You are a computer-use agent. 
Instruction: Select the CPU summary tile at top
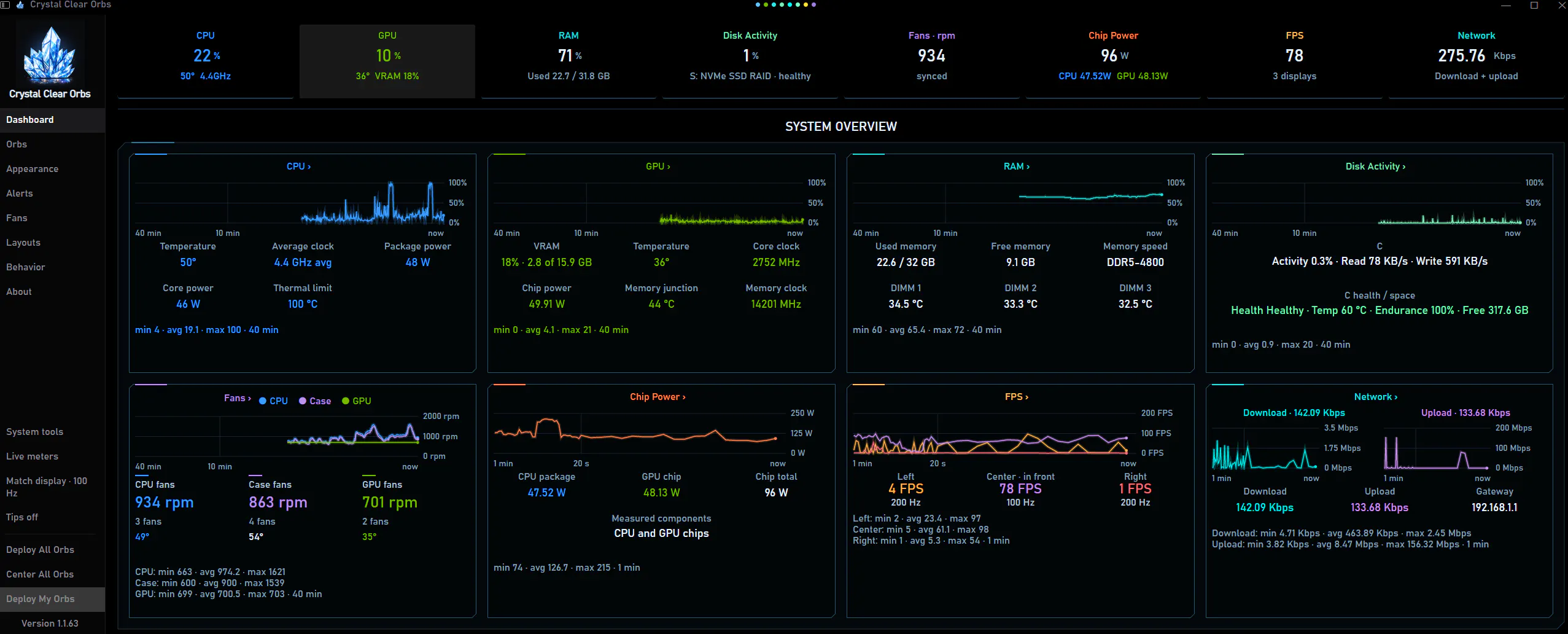(x=206, y=61)
